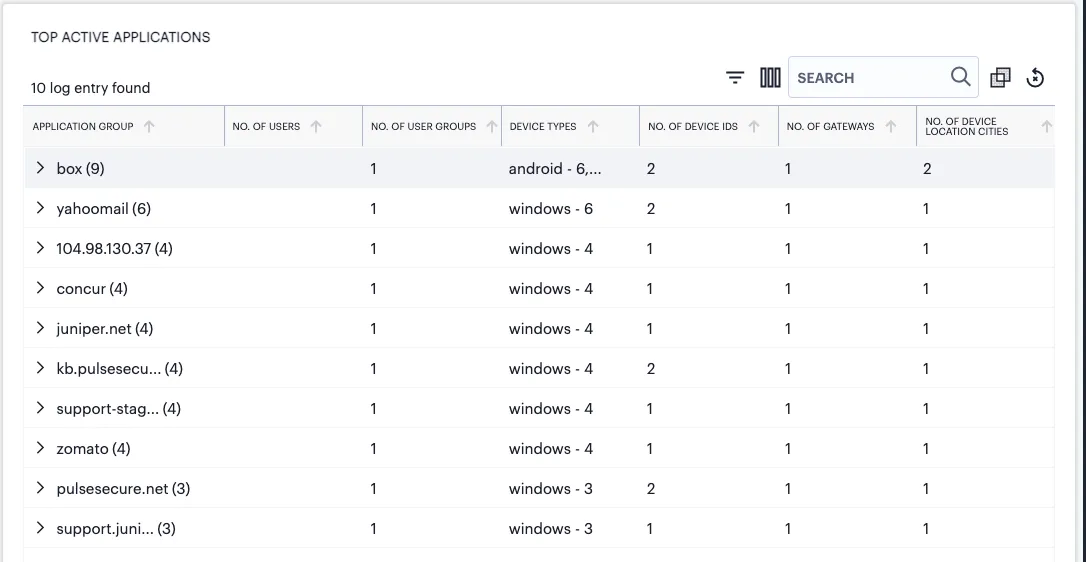Image resolution: width=1086 pixels, height=562 pixels.
Task: Open the column chooser icon
Action: click(x=770, y=78)
